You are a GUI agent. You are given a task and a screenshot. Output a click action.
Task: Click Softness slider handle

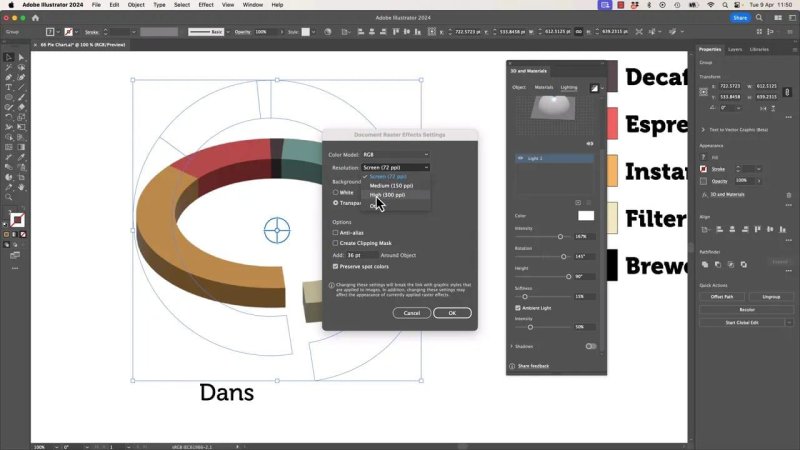tap(524, 296)
